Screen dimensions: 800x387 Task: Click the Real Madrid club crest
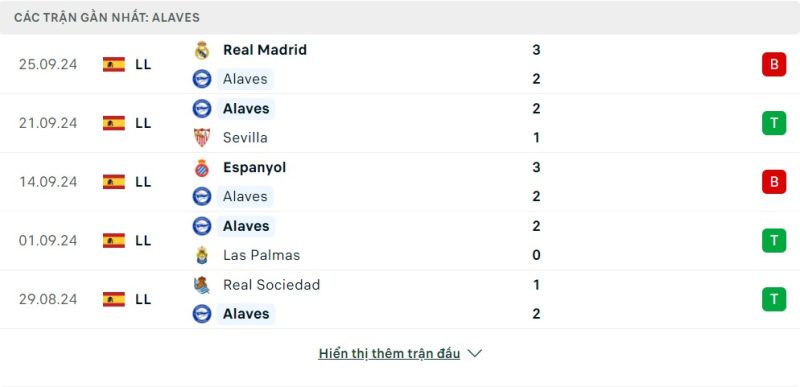(x=202, y=50)
